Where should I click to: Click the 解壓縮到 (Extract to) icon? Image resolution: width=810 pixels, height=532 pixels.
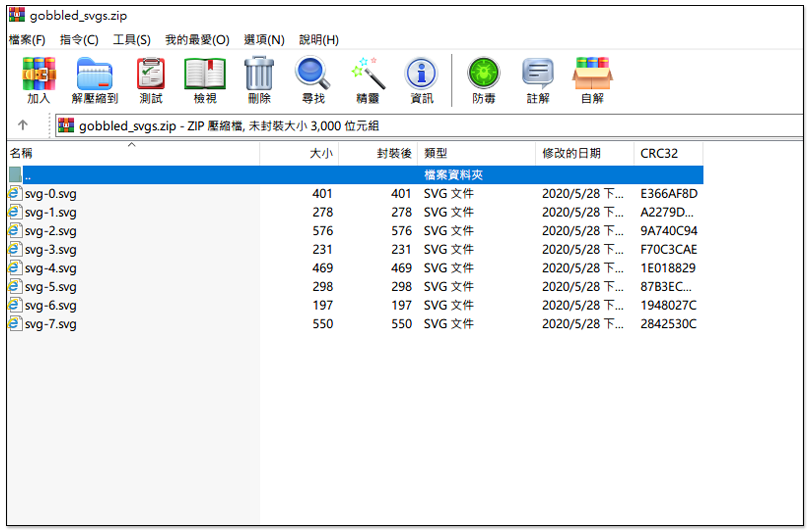coord(95,74)
